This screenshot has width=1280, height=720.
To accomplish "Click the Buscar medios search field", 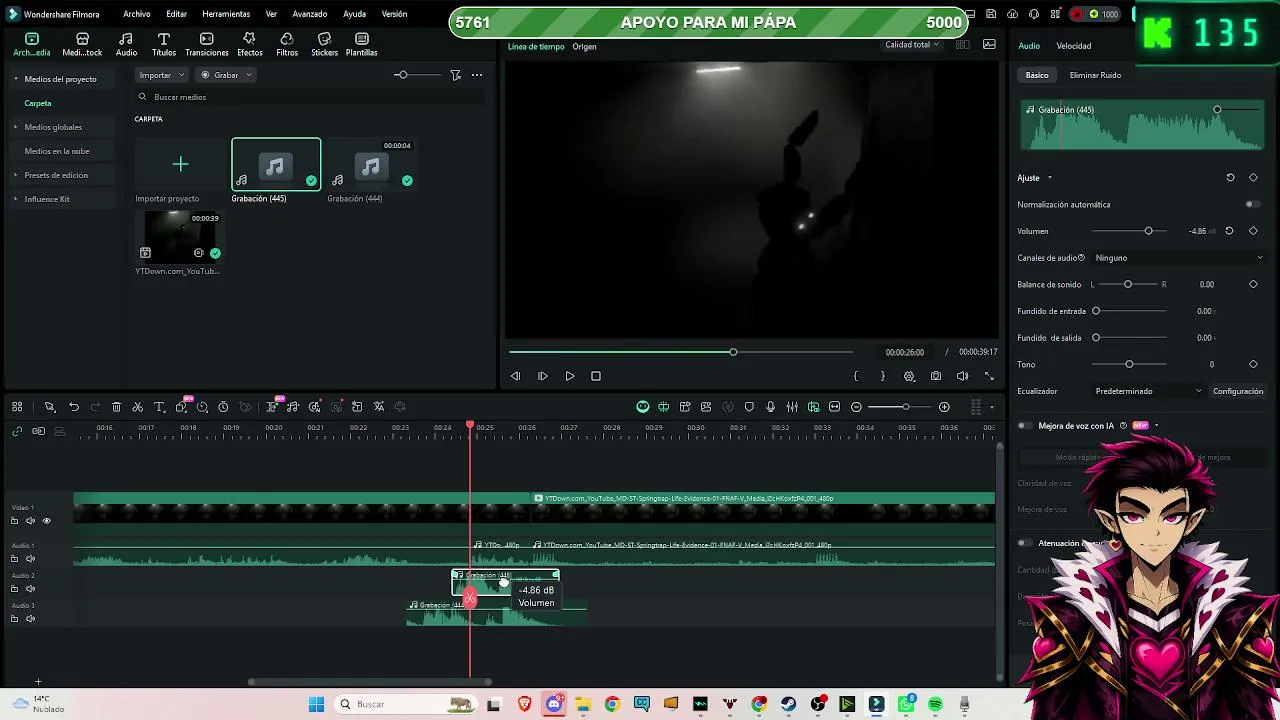I will [x=310, y=97].
